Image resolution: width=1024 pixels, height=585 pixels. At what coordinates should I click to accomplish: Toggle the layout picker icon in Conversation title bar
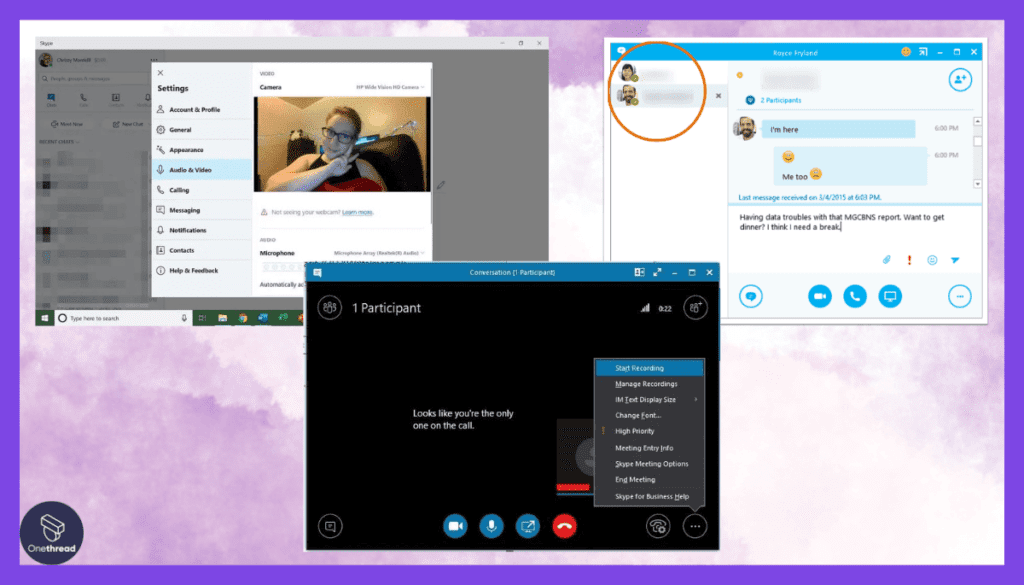[639, 272]
